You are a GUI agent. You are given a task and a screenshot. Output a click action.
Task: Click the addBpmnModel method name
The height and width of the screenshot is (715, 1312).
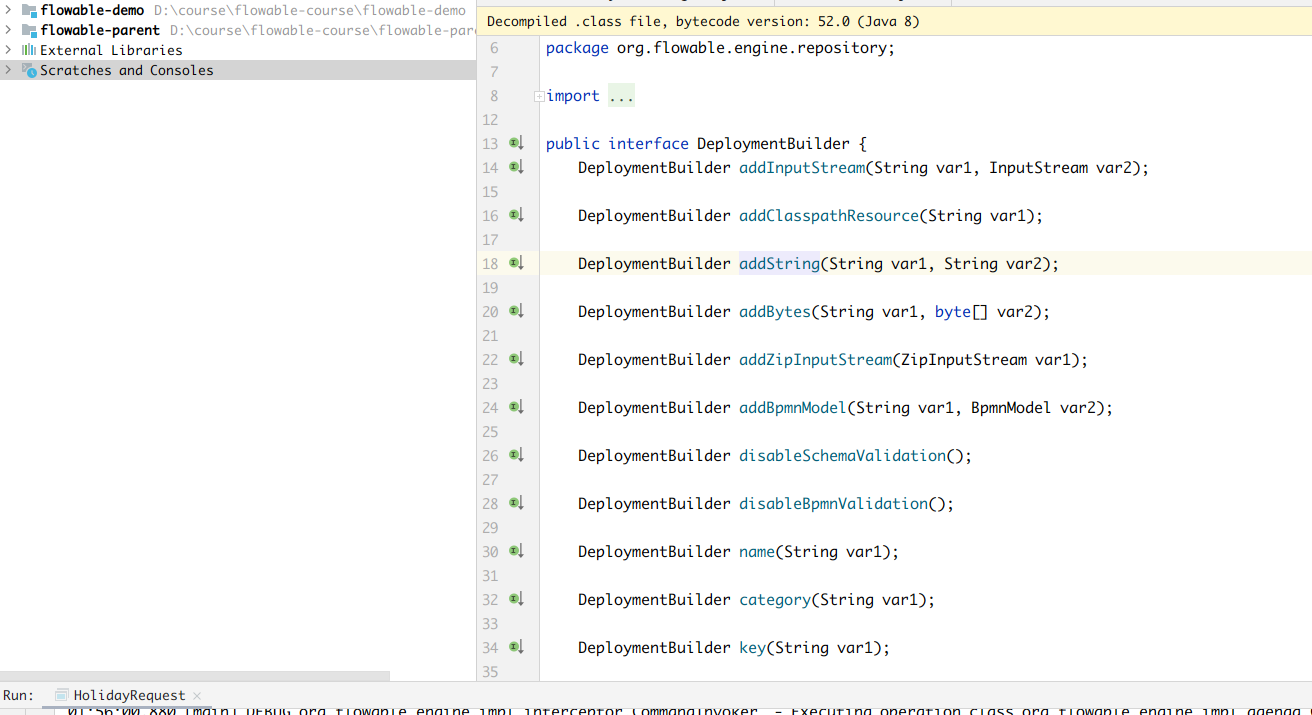(x=793, y=408)
